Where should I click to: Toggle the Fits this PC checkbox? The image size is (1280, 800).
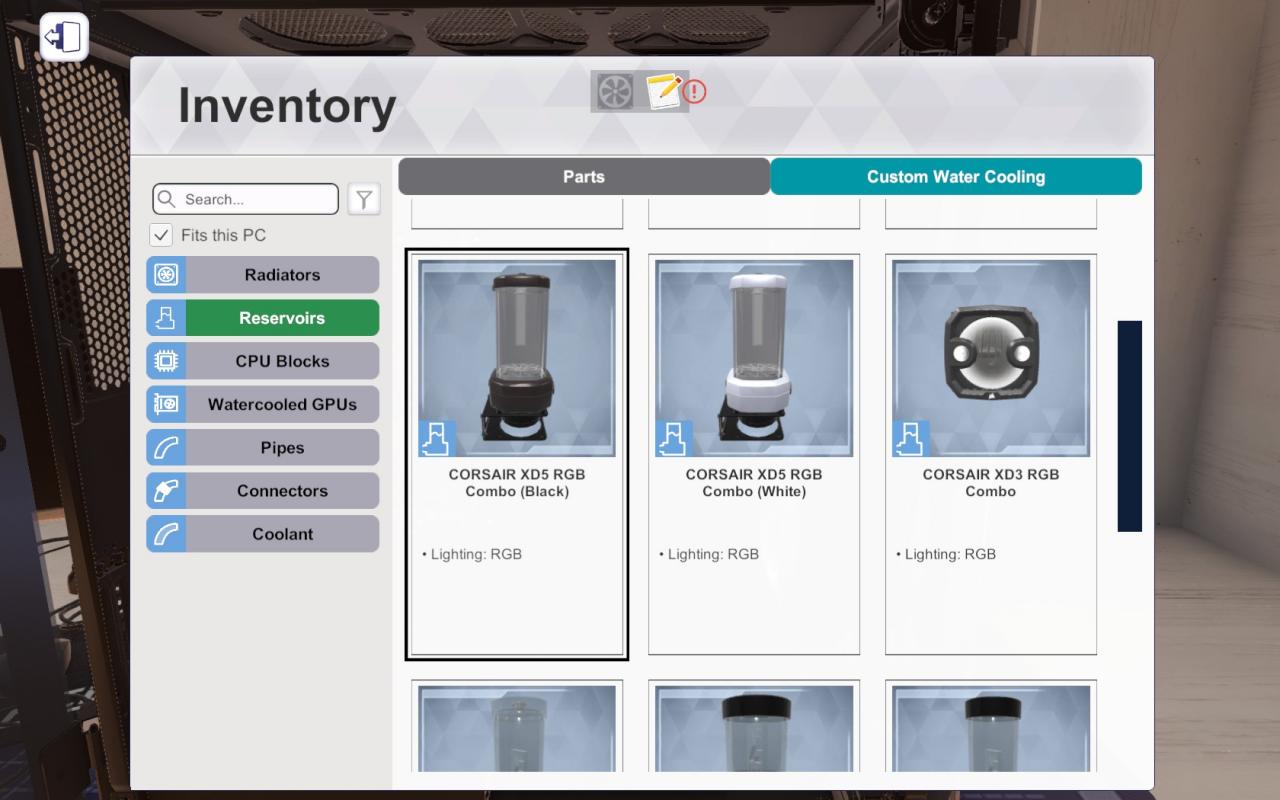click(x=161, y=235)
